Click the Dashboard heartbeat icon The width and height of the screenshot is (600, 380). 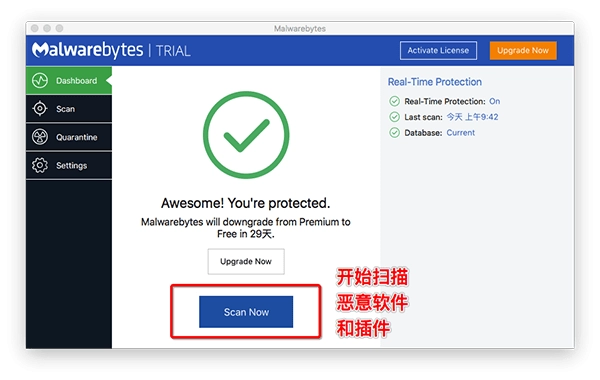tap(40, 81)
